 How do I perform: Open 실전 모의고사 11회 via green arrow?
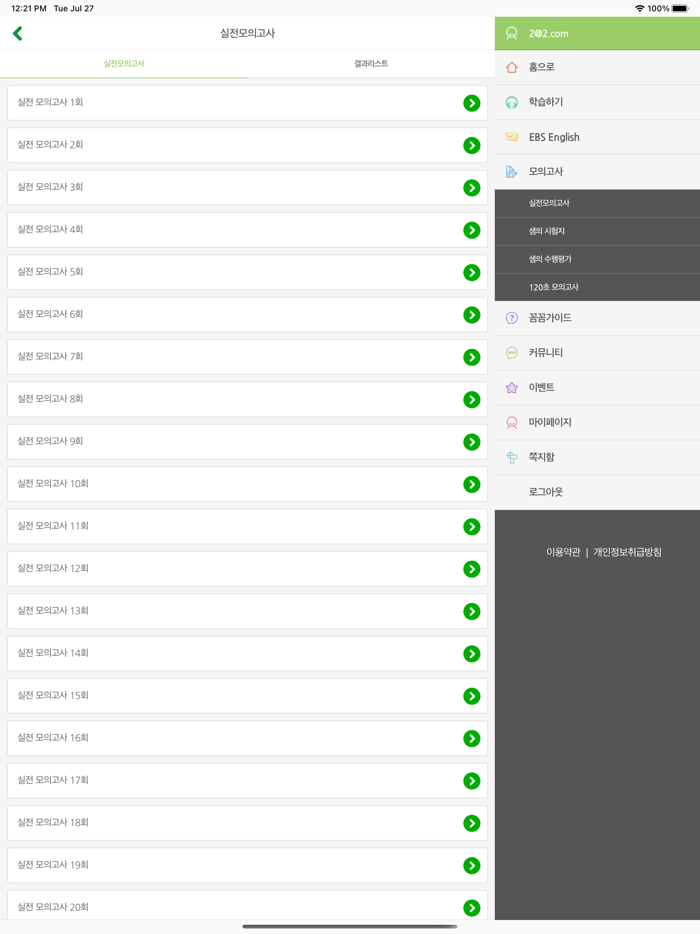click(x=472, y=527)
